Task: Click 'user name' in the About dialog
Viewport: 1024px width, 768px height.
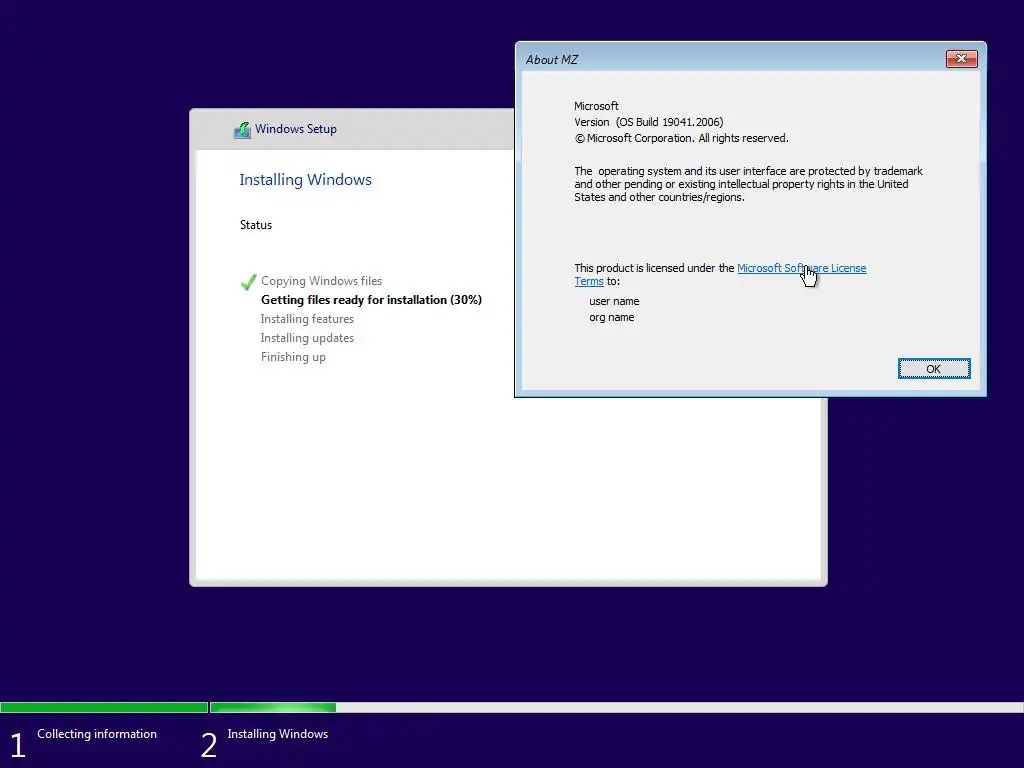Action: point(614,301)
